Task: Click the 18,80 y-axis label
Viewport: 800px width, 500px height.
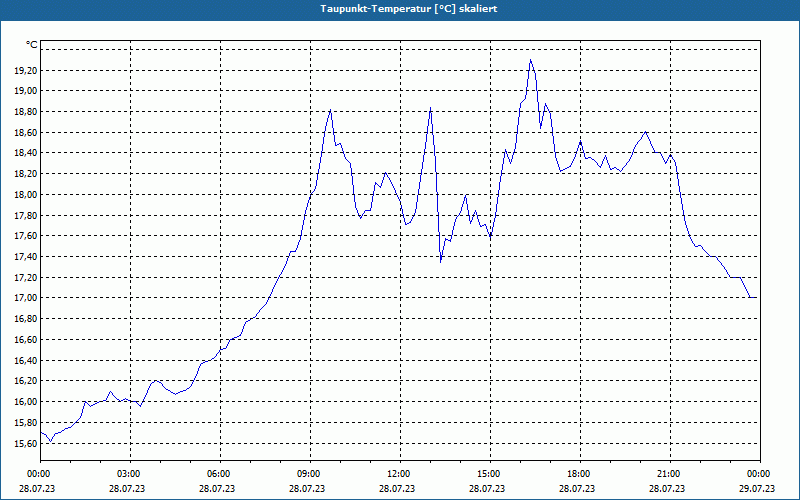Action: pyautogui.click(x=27, y=112)
